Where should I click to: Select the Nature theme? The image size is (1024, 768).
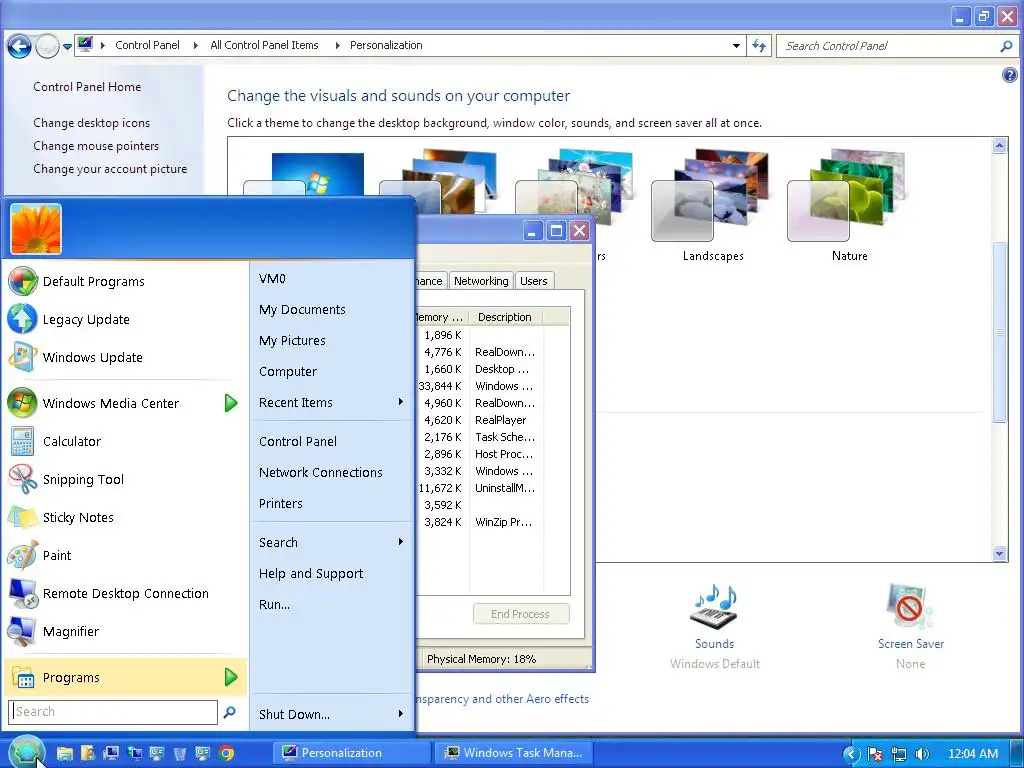(x=849, y=206)
